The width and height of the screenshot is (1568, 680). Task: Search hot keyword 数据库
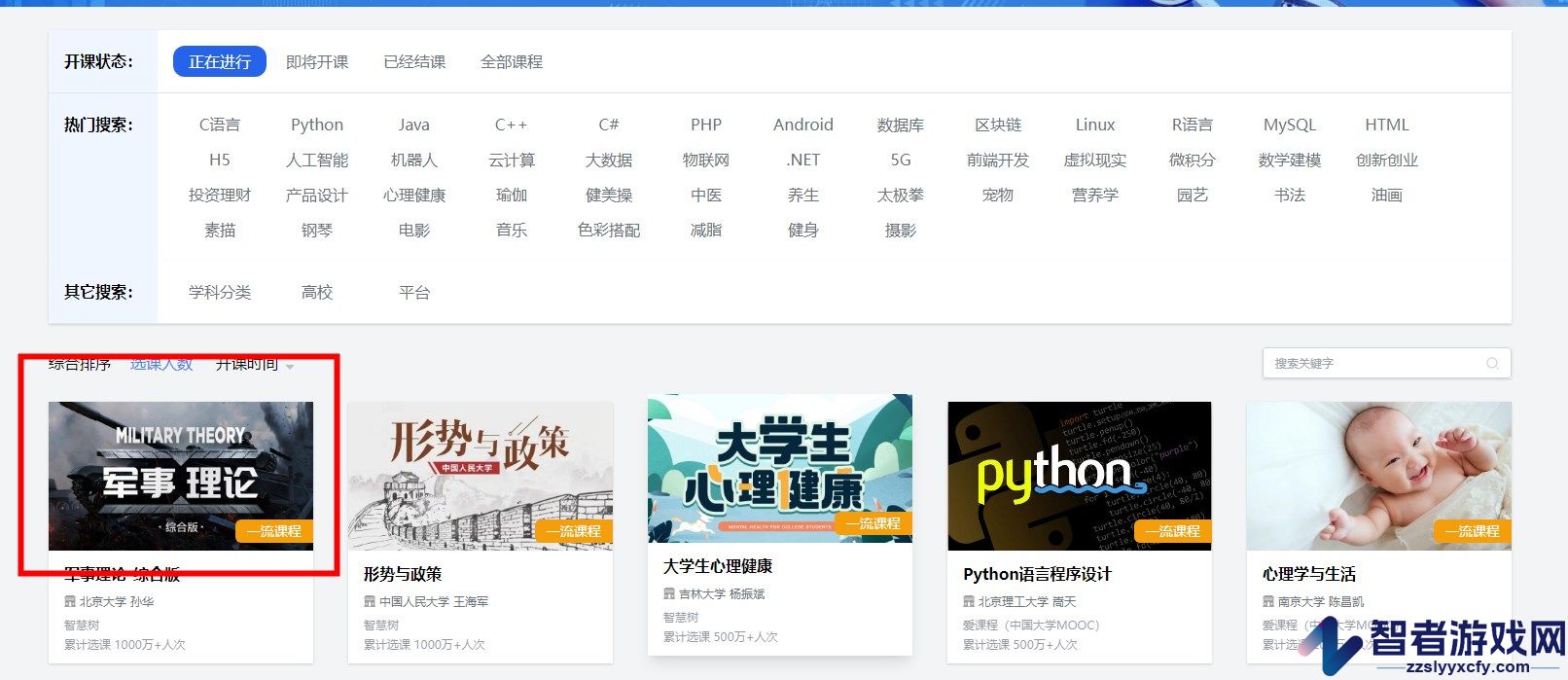pyautogui.click(x=901, y=125)
